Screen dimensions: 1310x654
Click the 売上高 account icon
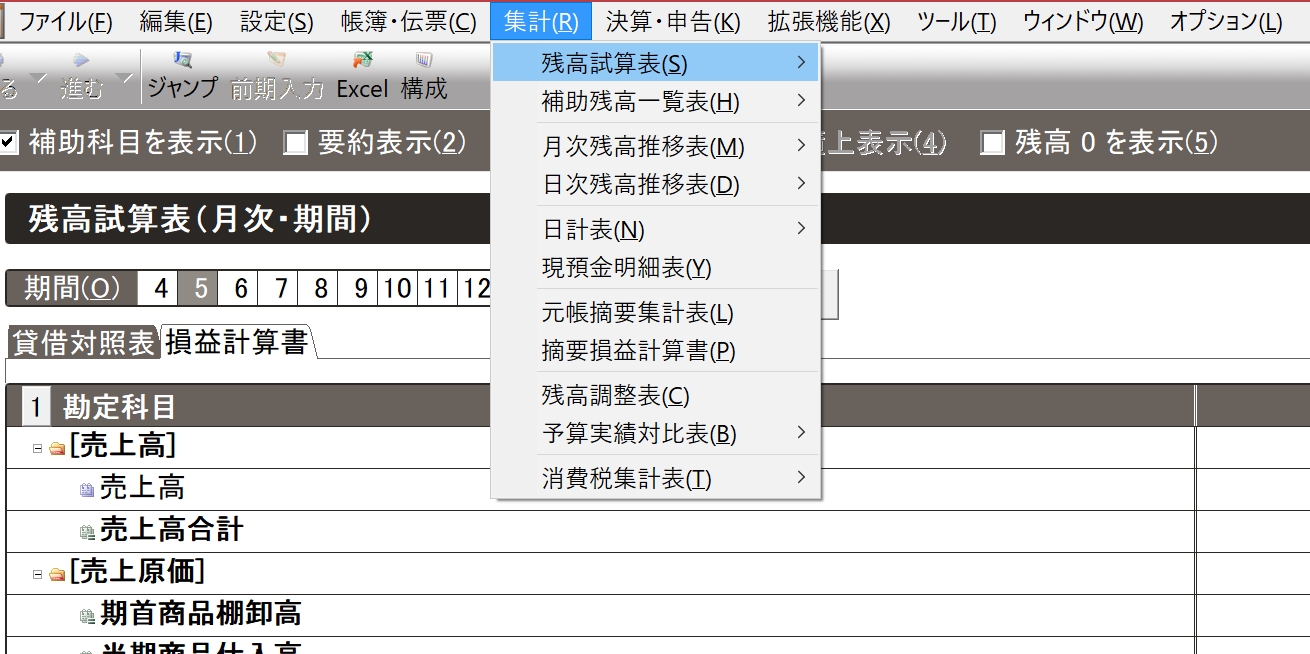87,489
